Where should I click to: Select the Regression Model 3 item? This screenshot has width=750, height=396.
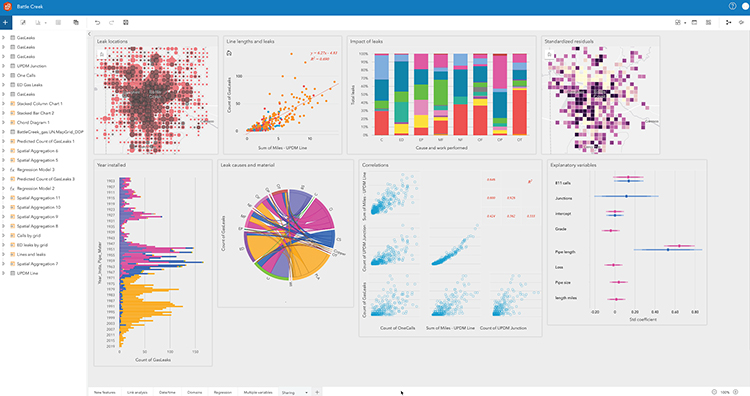point(36,170)
